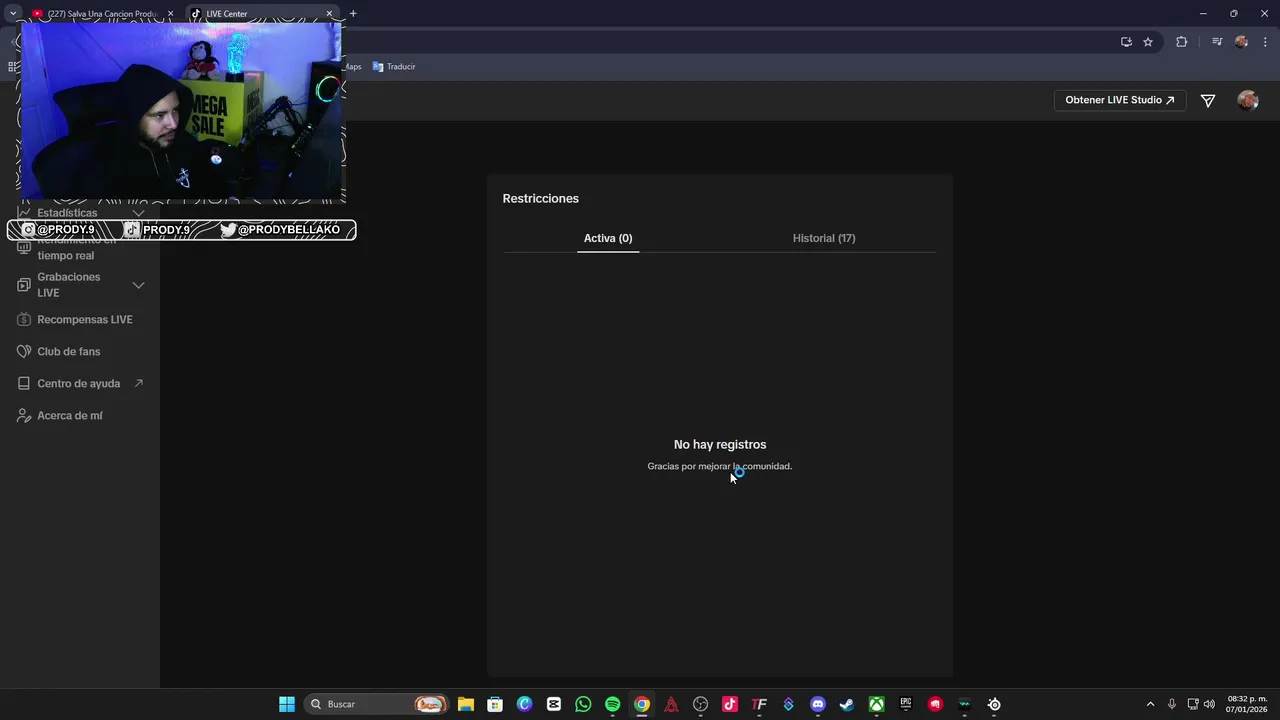
Task: Open the TikTok profile avatar menu
Action: pos(1247,100)
